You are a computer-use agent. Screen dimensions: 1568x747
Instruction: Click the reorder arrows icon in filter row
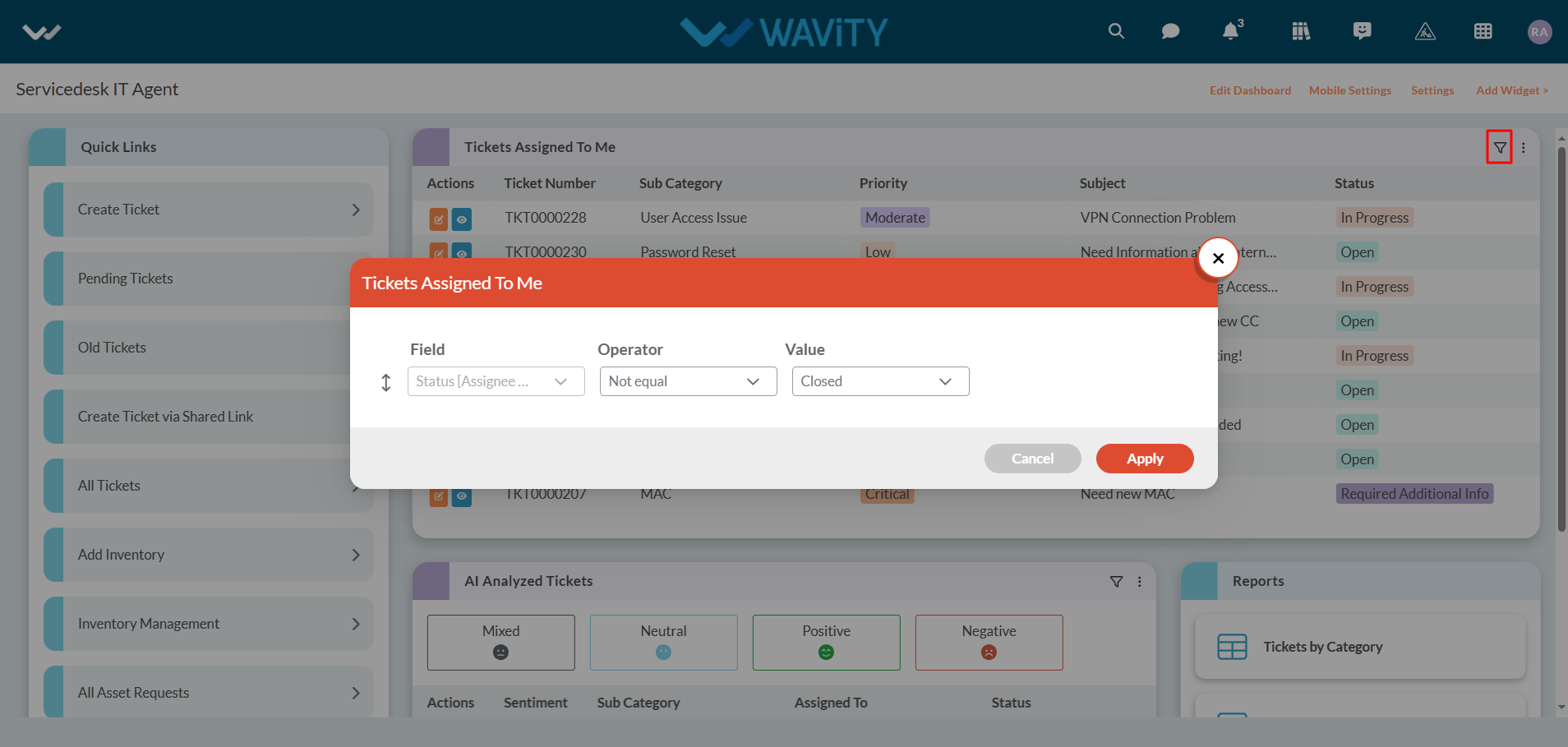(386, 382)
